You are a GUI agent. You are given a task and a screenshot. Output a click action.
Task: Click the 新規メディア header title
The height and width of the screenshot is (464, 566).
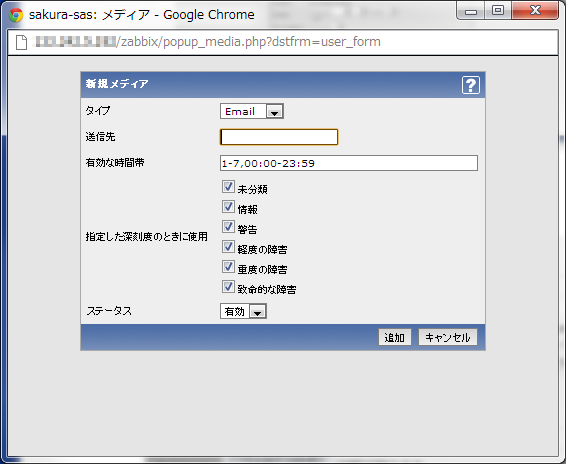117,84
